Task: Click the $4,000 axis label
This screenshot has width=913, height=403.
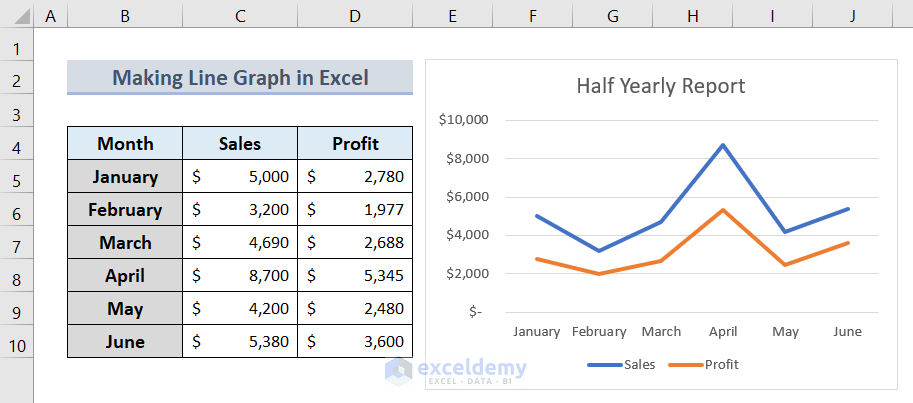Action: (x=467, y=235)
